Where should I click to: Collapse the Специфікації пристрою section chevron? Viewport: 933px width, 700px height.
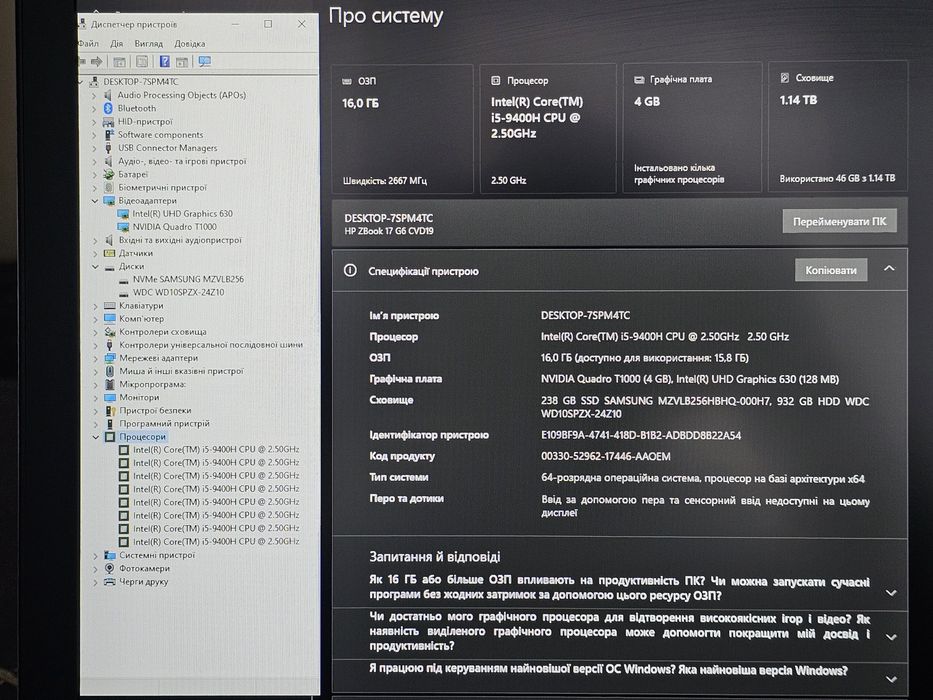(889, 268)
